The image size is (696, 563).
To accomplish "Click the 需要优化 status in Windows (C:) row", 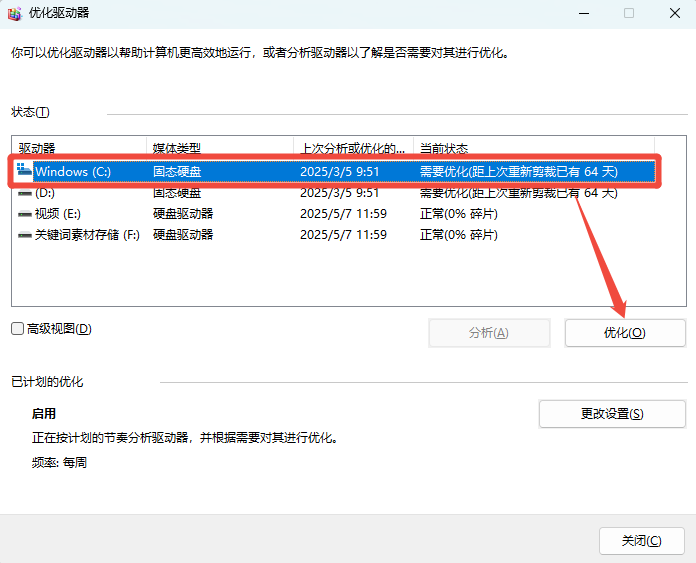I will click(518, 171).
